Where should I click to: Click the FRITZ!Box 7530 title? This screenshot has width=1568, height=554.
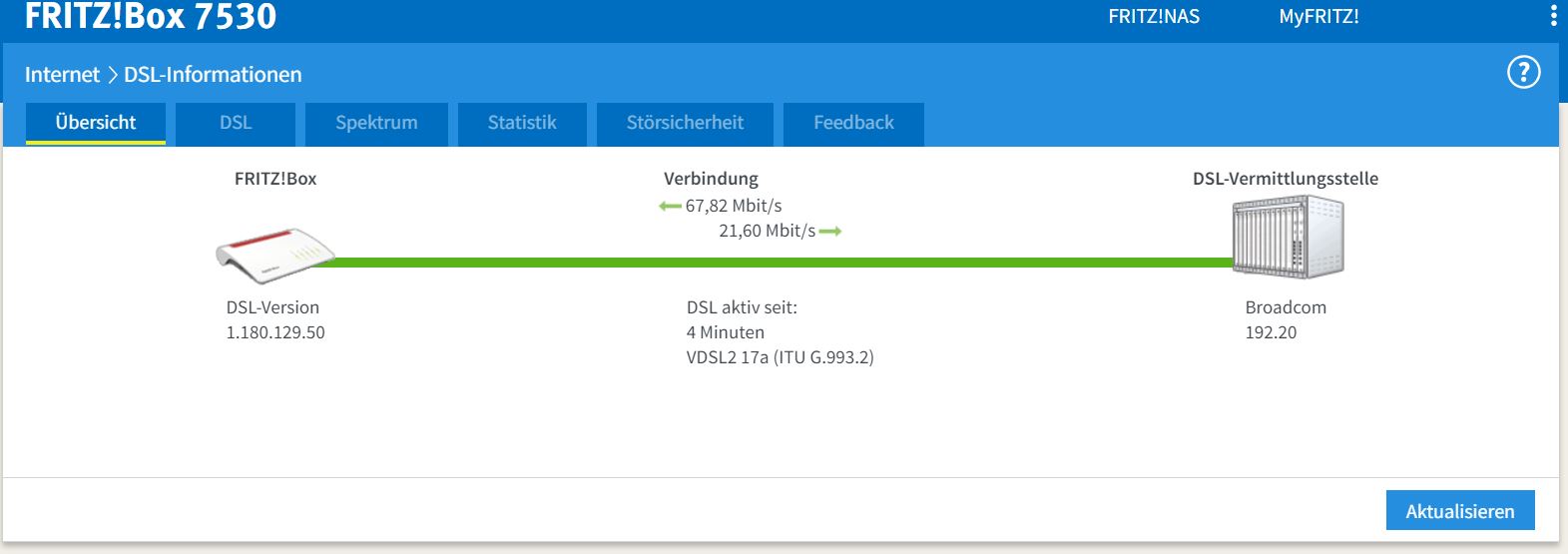click(x=151, y=16)
